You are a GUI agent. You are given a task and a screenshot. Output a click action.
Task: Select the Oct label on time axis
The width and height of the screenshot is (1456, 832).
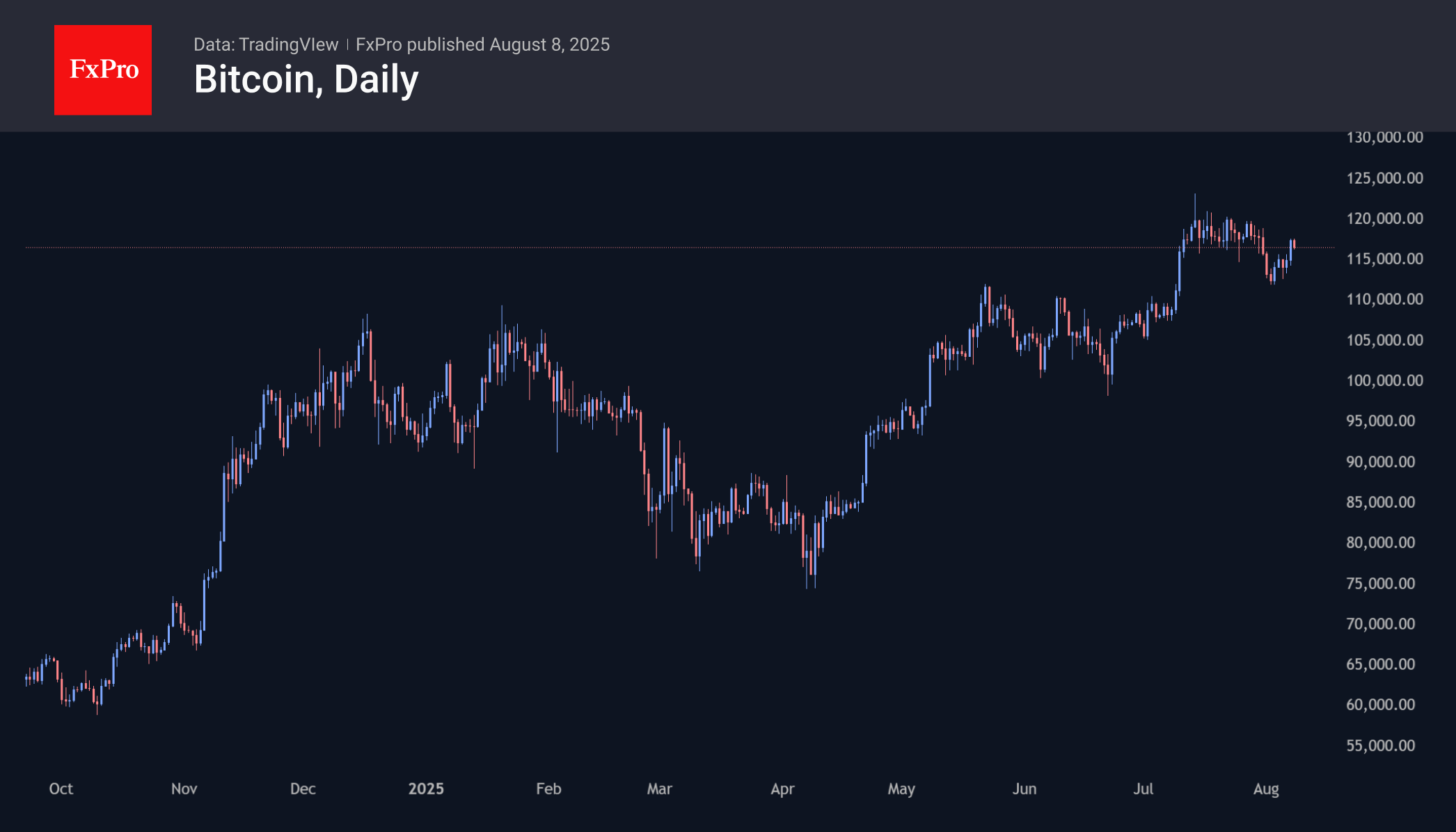point(61,789)
